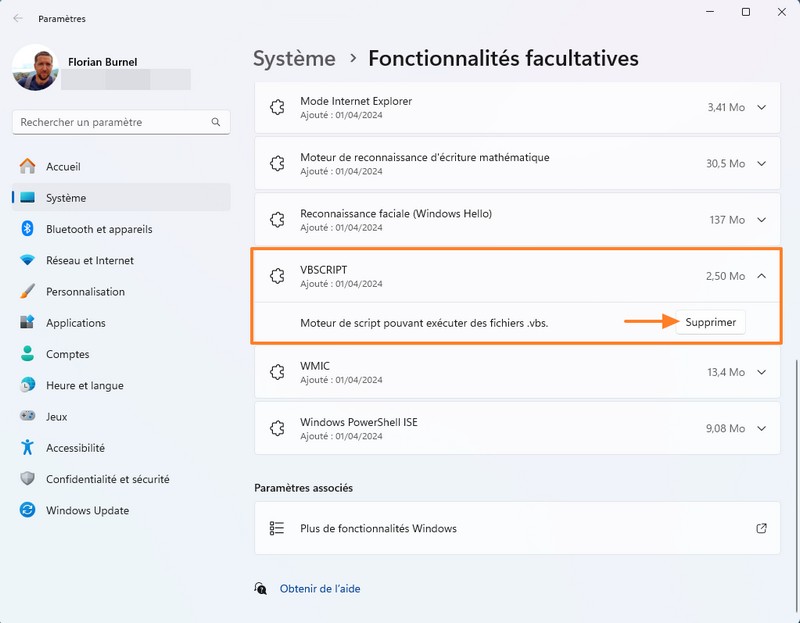The width and height of the screenshot is (800, 623).
Task: Open the Applications settings section
Action: point(75,323)
